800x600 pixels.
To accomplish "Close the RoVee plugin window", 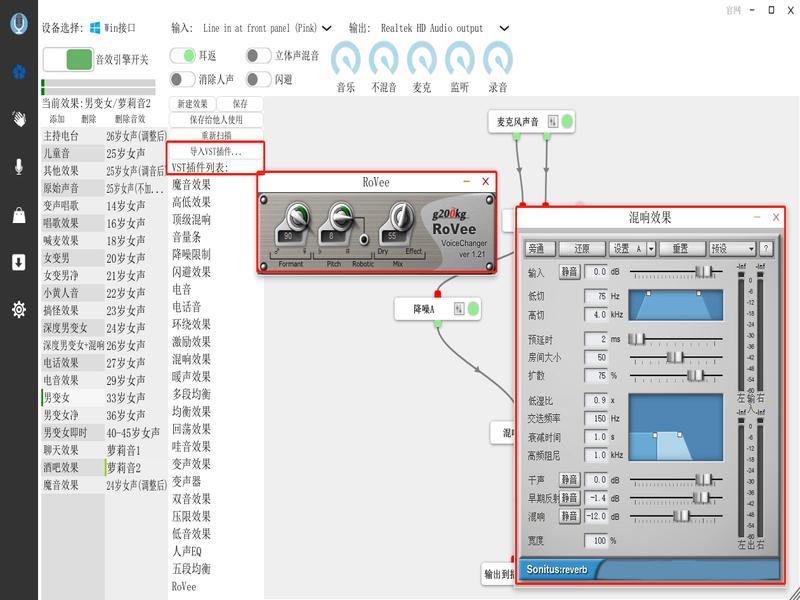I will coord(486,182).
